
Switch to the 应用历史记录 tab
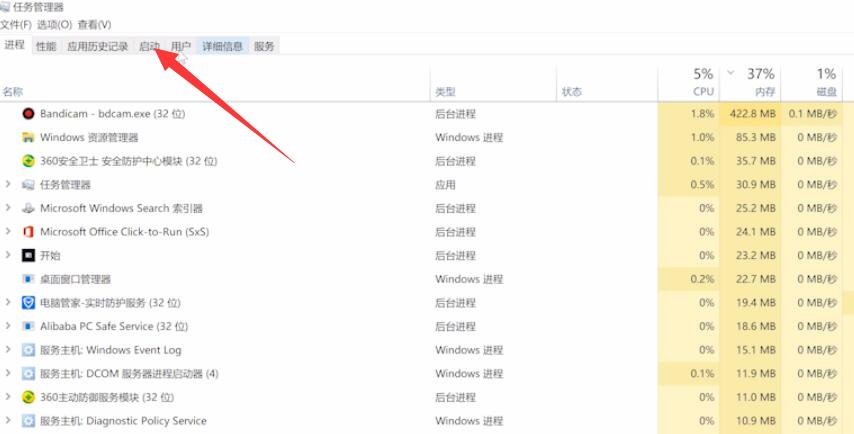tap(97, 46)
